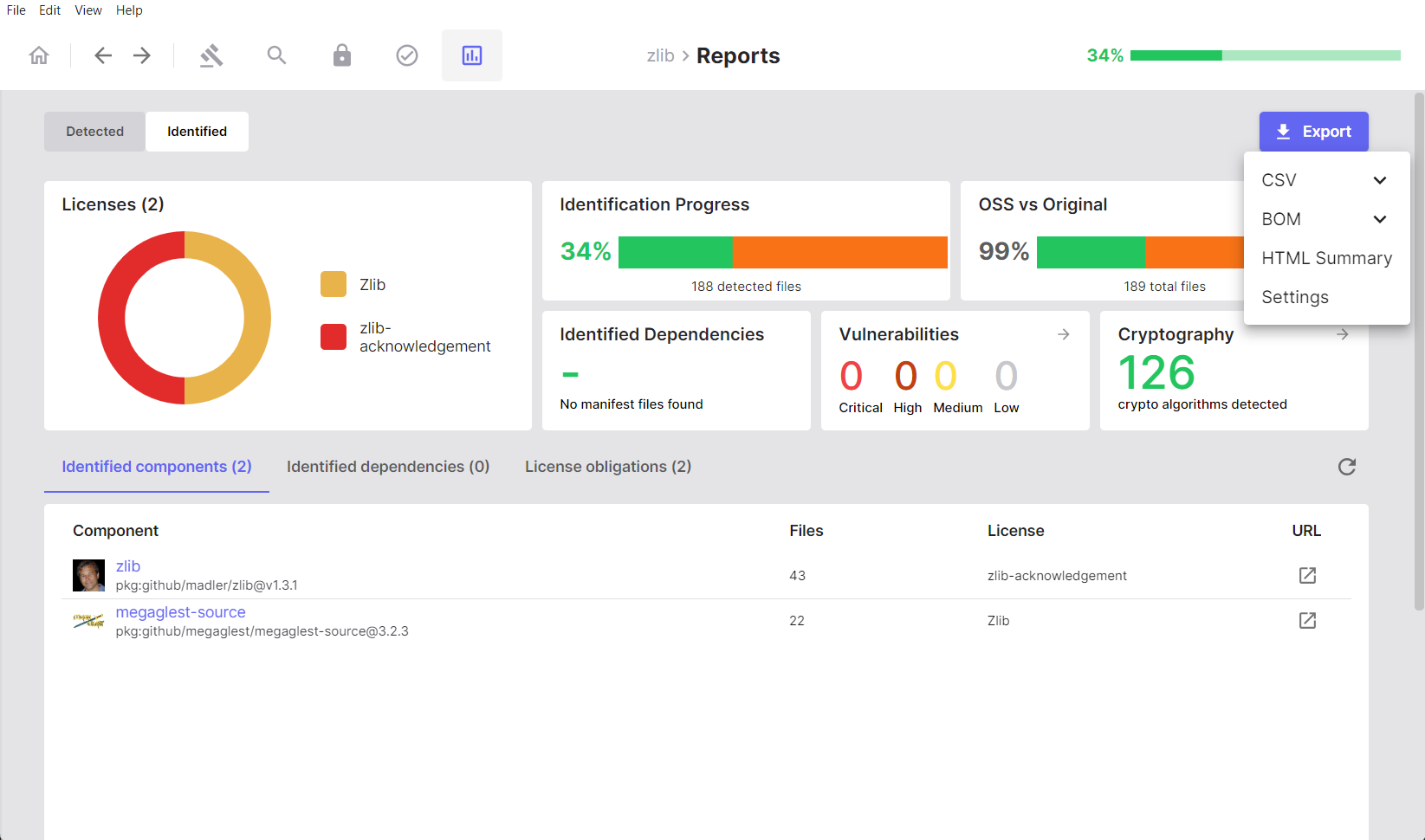Click the Files column header

point(806,531)
